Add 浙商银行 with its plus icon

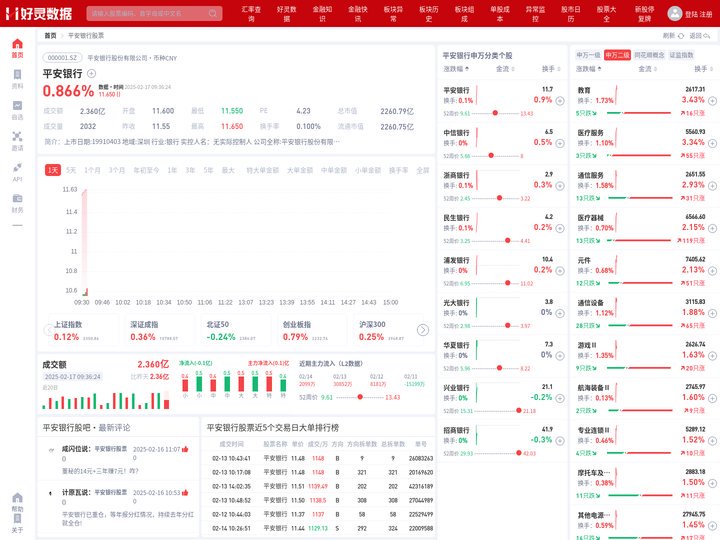click(560, 186)
